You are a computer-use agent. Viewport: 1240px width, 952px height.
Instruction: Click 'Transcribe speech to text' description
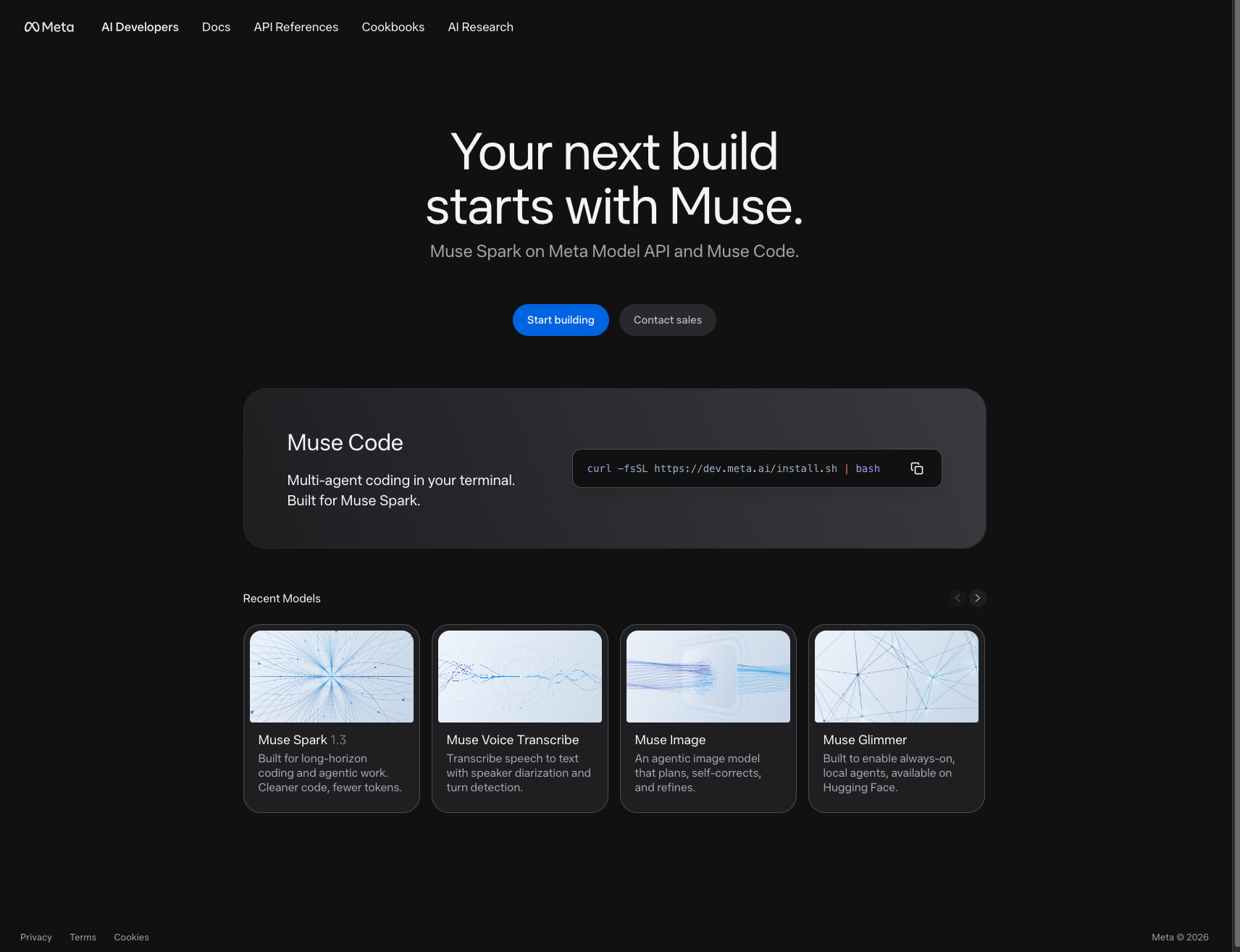[x=519, y=773]
